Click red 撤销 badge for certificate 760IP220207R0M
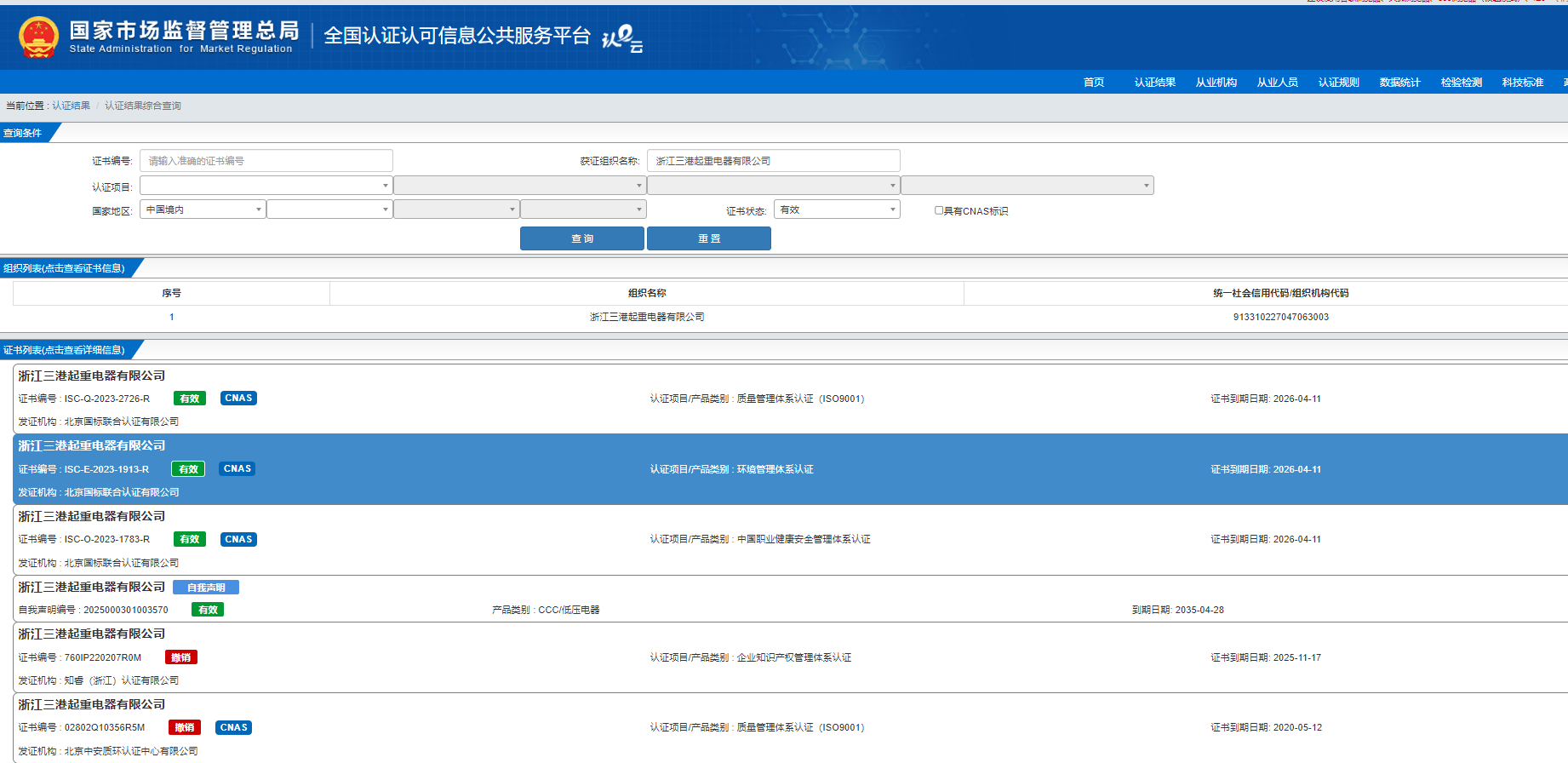Viewport: 1568px width, 763px height. [180, 657]
